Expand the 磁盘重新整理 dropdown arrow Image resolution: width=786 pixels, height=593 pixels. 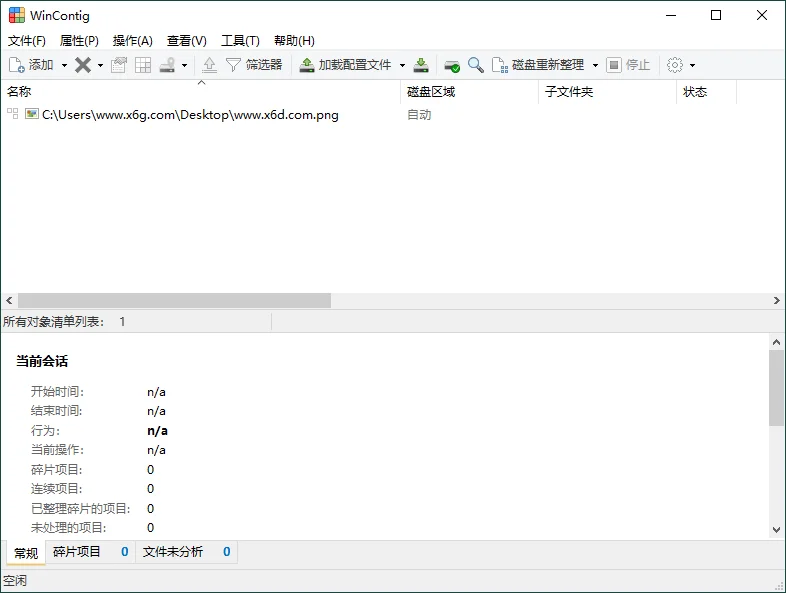596,66
